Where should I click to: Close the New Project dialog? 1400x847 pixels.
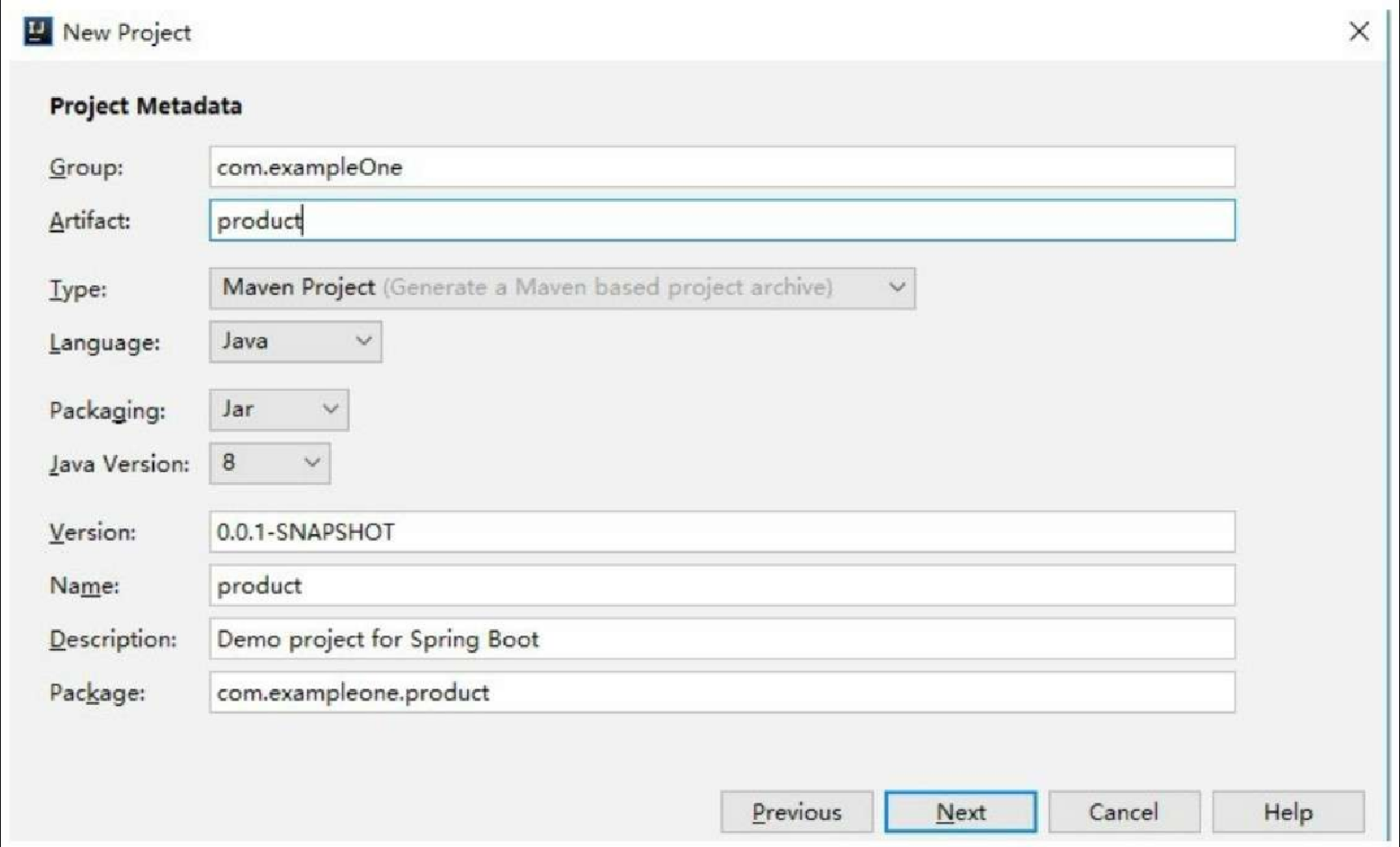1358,32
